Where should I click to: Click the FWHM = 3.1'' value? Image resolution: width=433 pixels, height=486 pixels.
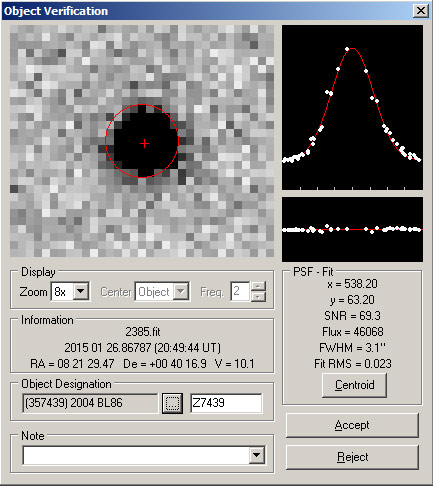click(352, 348)
